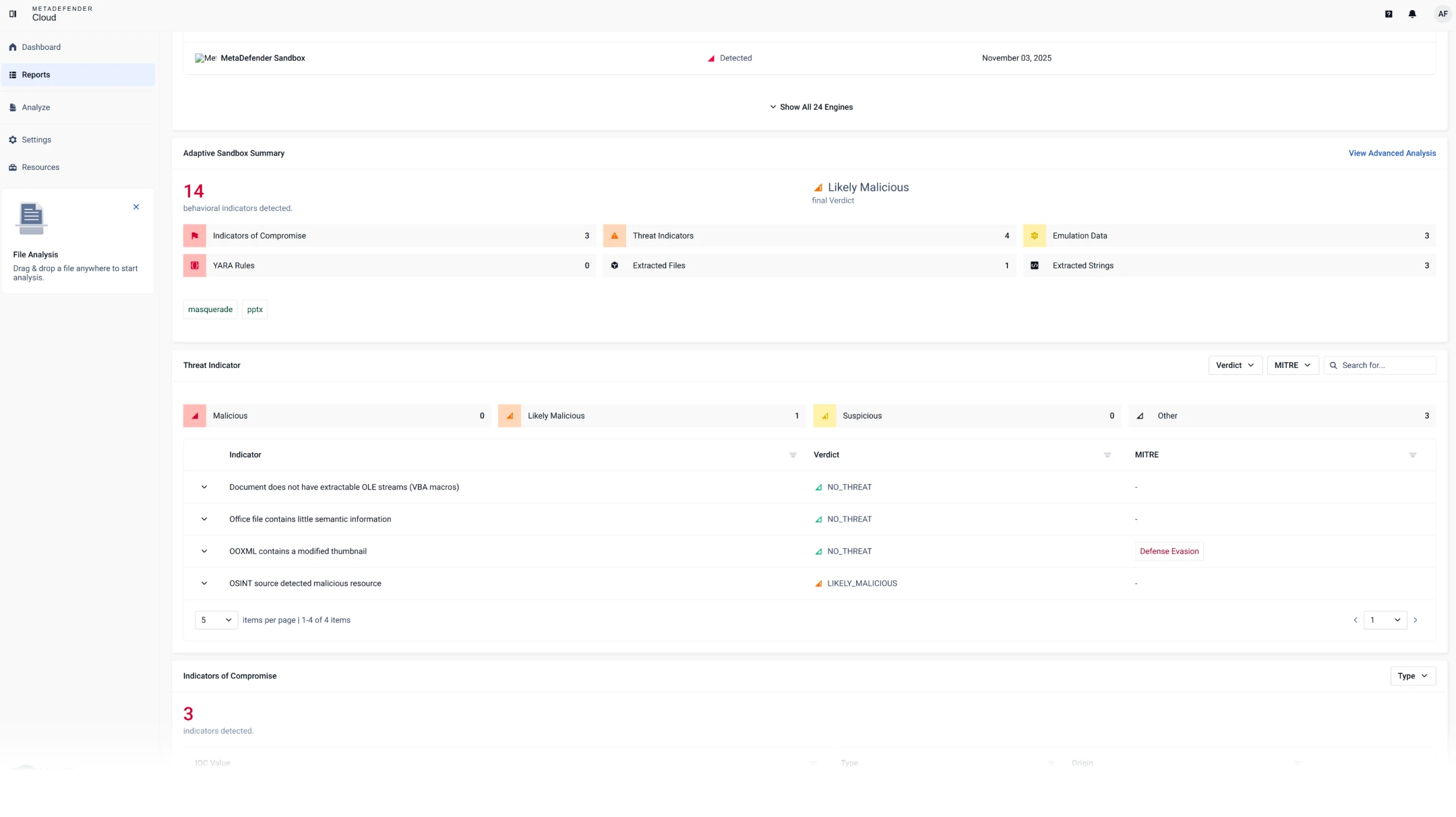Click the Verdict column filter icon

click(x=1107, y=455)
